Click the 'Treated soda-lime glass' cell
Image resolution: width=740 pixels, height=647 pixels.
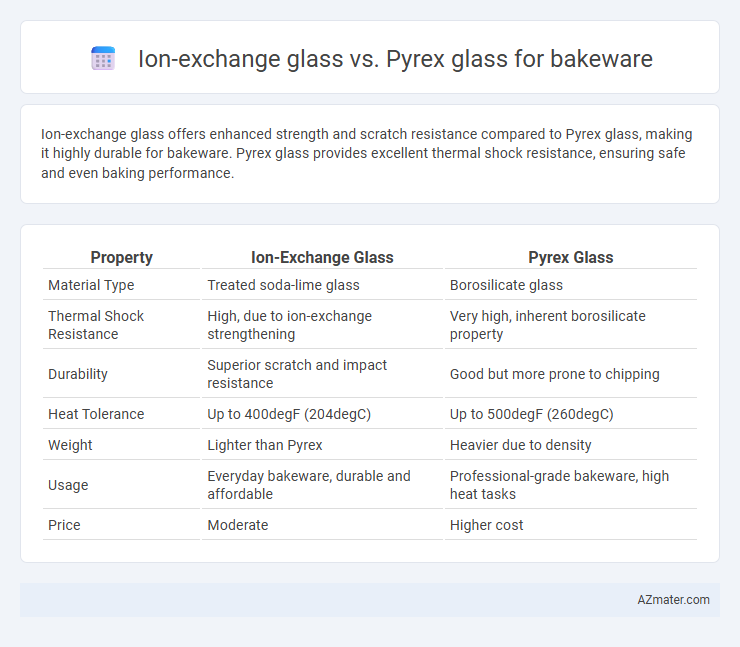pos(283,285)
